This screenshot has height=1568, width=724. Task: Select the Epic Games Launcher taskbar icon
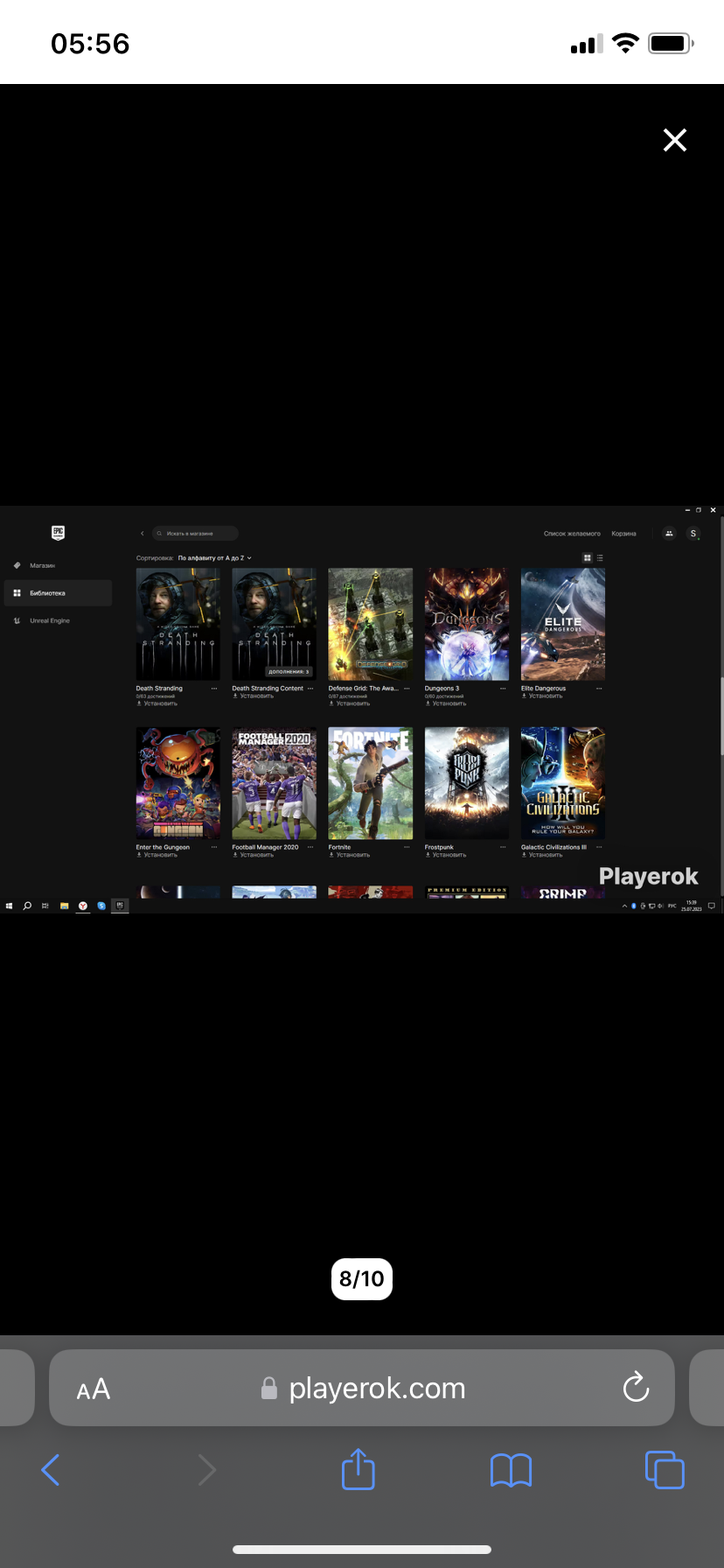tap(120, 906)
